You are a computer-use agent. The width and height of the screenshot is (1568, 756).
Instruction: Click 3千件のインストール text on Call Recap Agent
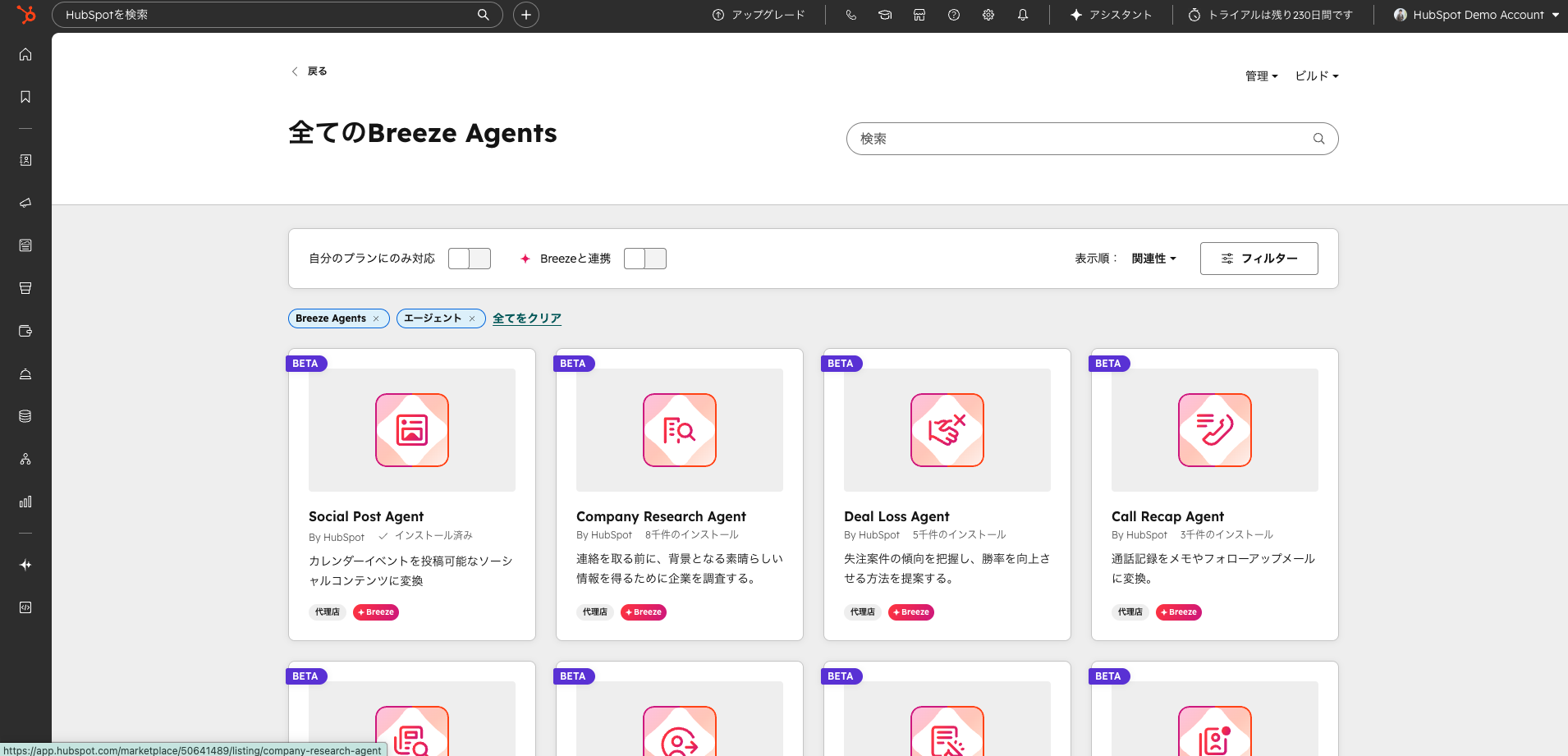[1227, 535]
